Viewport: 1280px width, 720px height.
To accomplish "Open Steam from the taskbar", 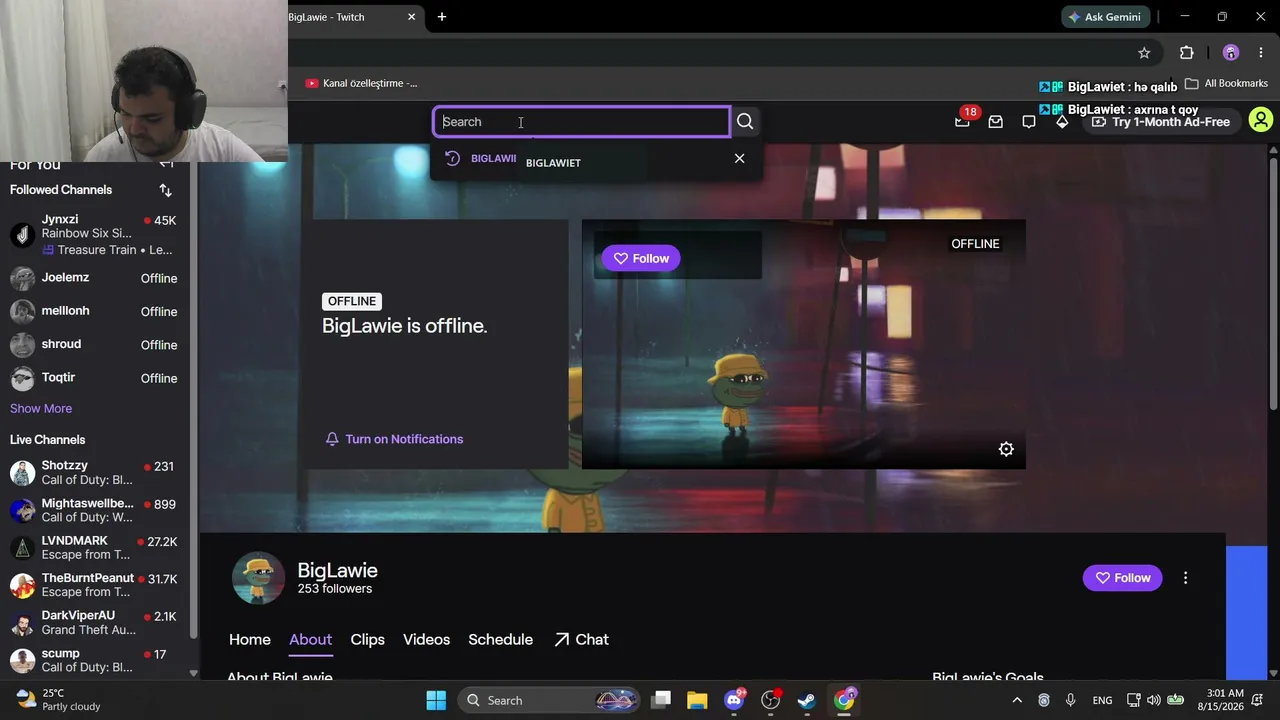I will pos(807,700).
